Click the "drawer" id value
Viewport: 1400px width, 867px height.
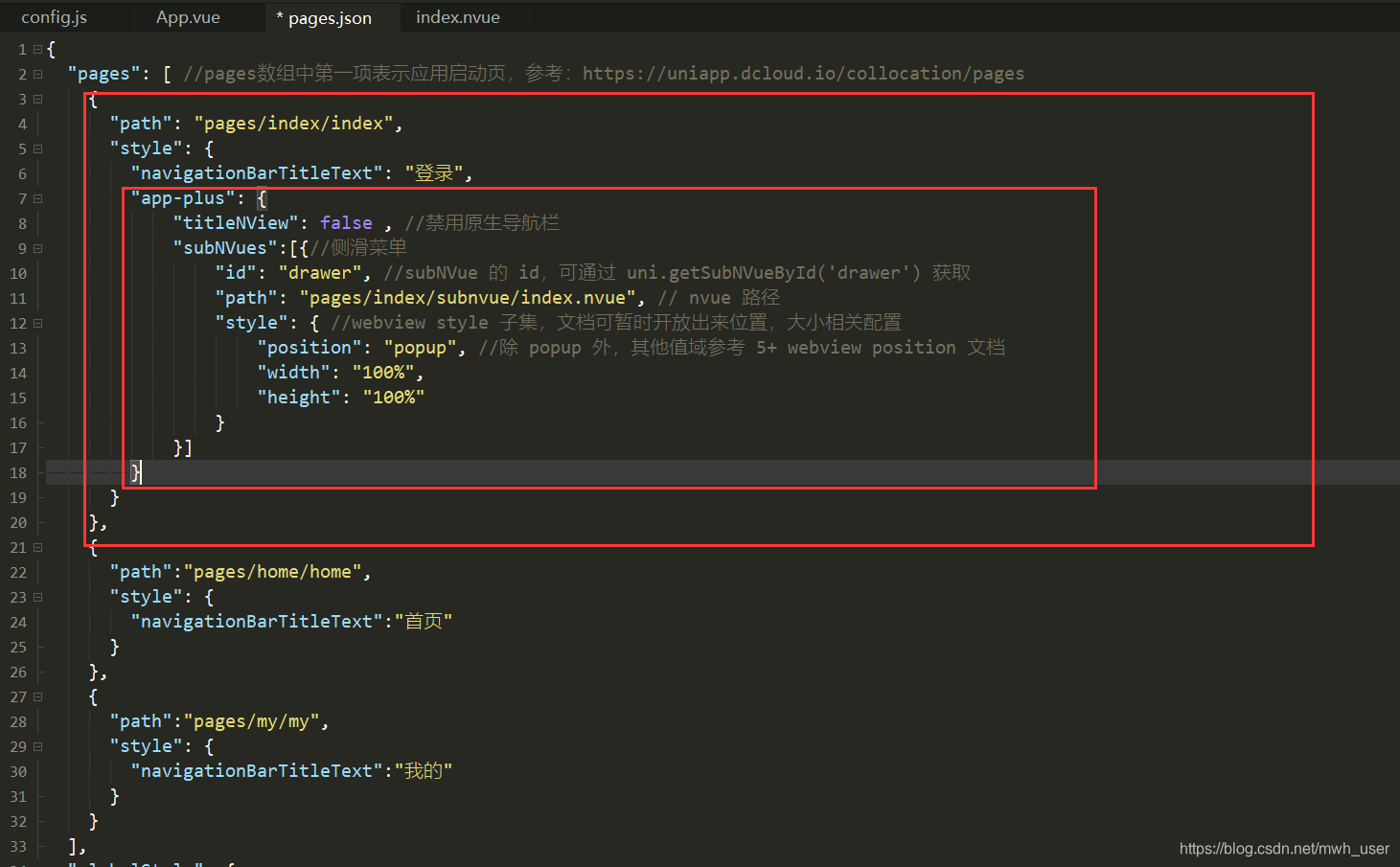(320, 273)
